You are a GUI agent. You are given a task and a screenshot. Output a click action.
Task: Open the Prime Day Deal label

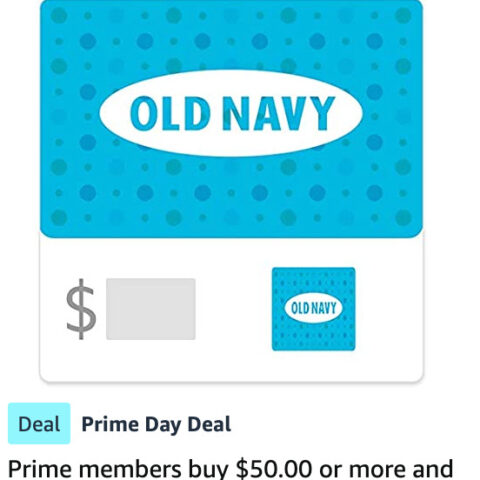[x=156, y=424]
